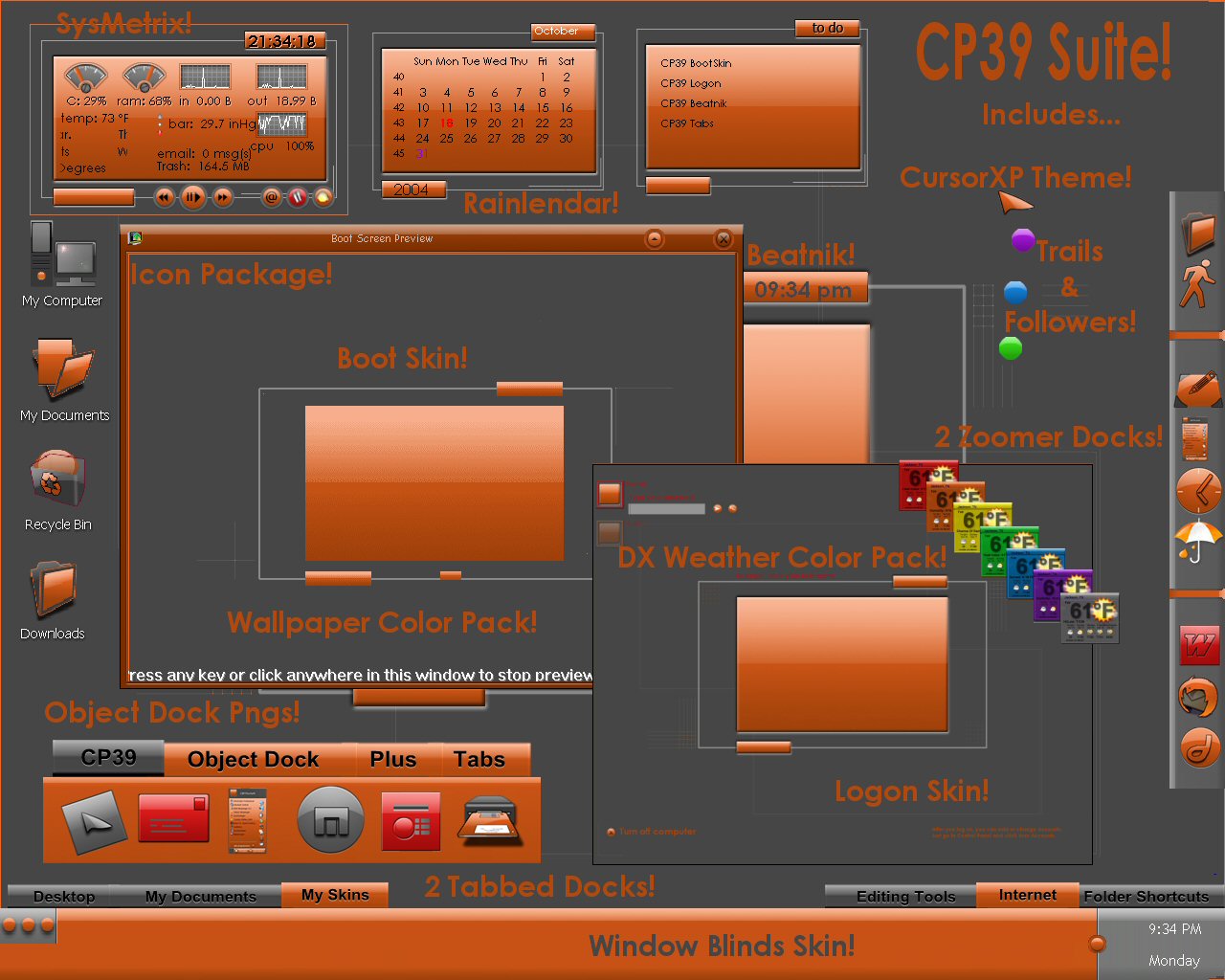Open the My Skins tab on the taskbar
This screenshot has height=980, width=1225.
pyautogui.click(x=335, y=896)
